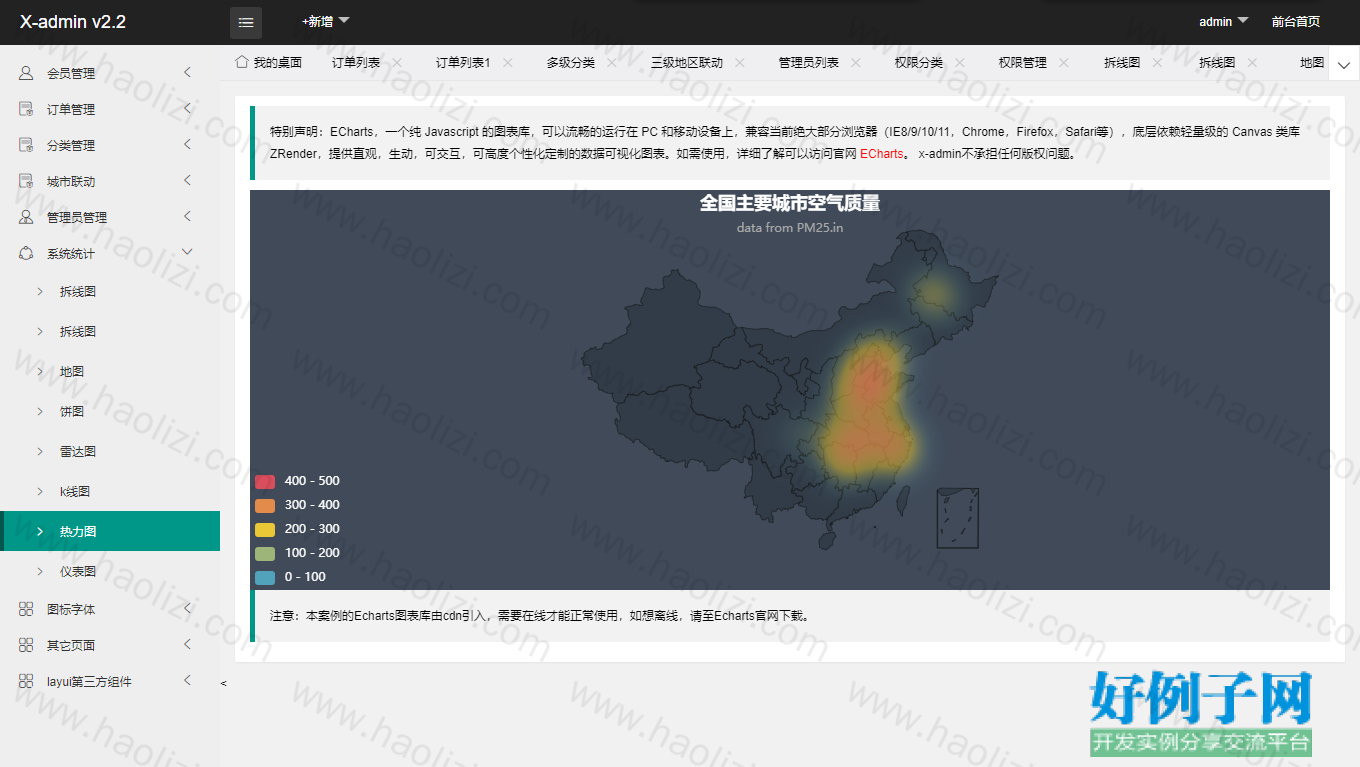1360x767 pixels.
Task: Switch to the 权限分类 tab
Action: click(919, 62)
